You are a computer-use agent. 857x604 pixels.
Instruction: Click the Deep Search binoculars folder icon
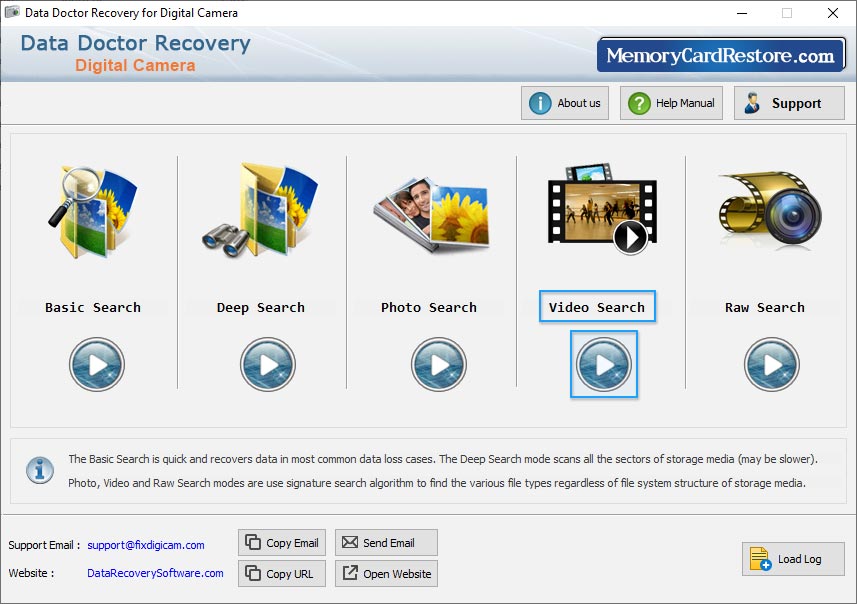(x=261, y=210)
